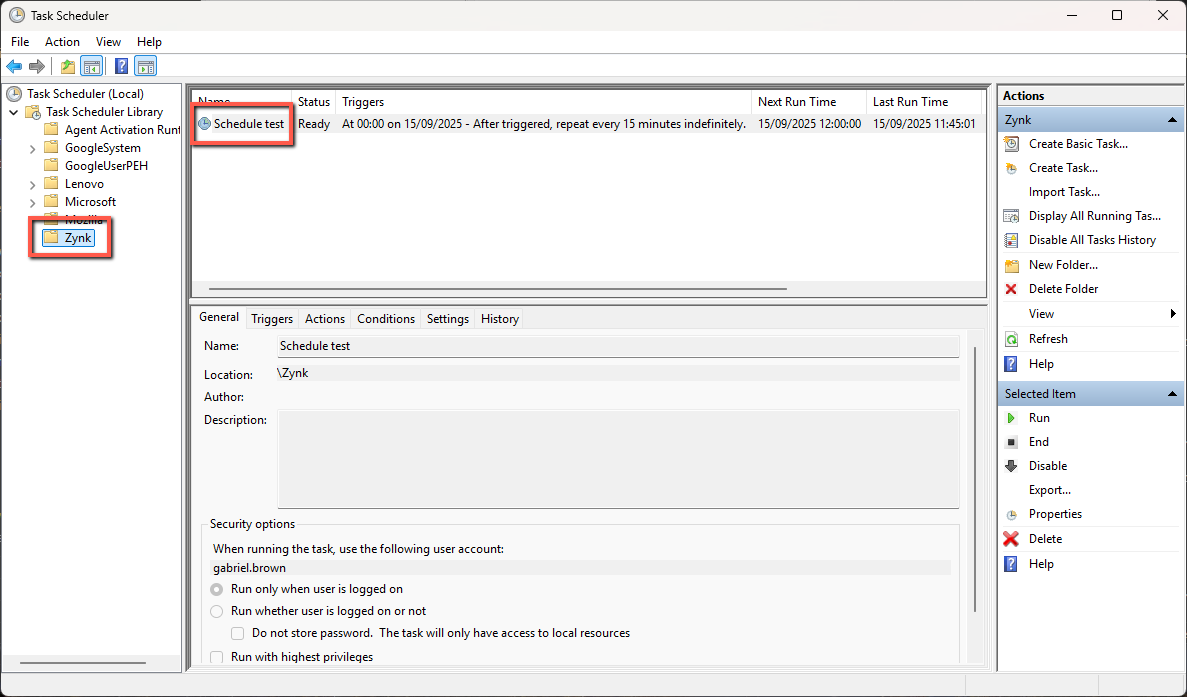
Task: Open the View submenu arrow
Action: click(1173, 314)
